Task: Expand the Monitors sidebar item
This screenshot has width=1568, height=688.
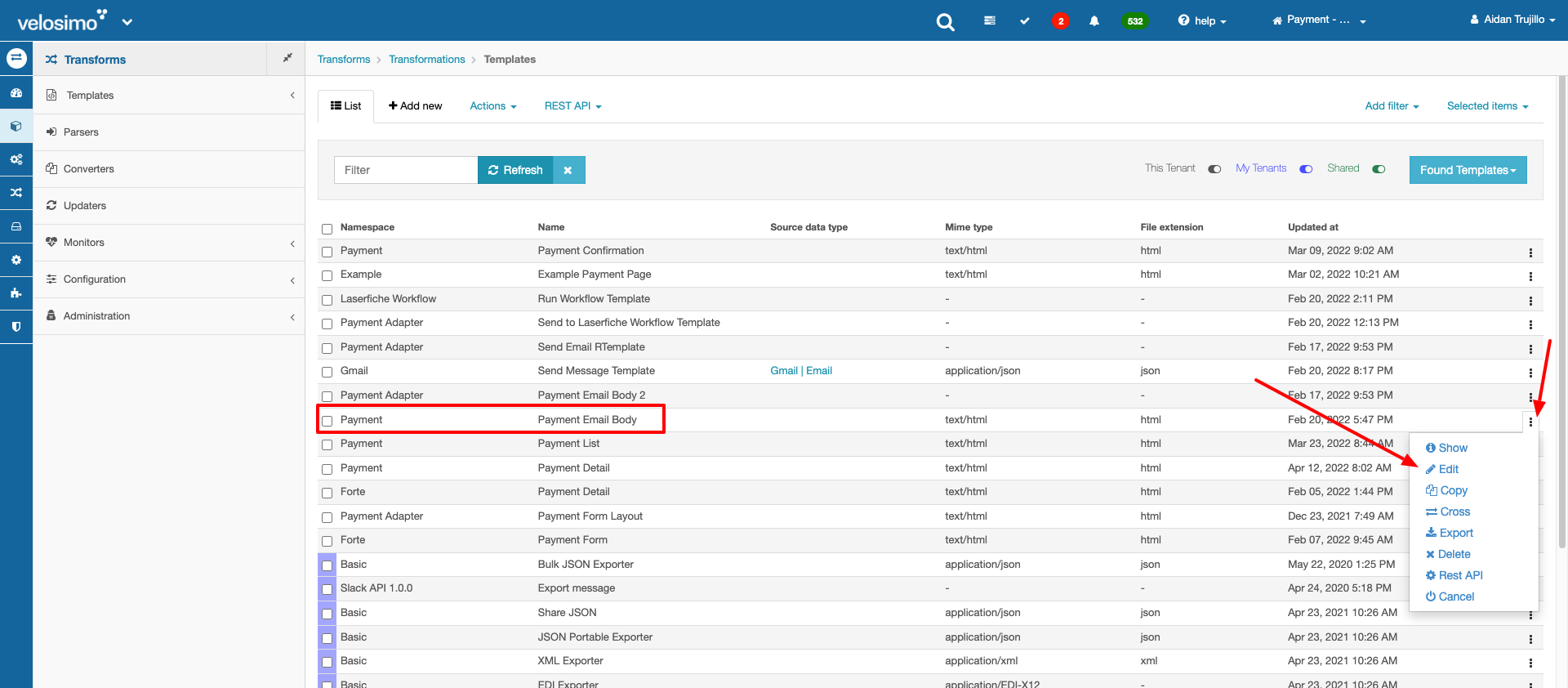Action: [169, 243]
